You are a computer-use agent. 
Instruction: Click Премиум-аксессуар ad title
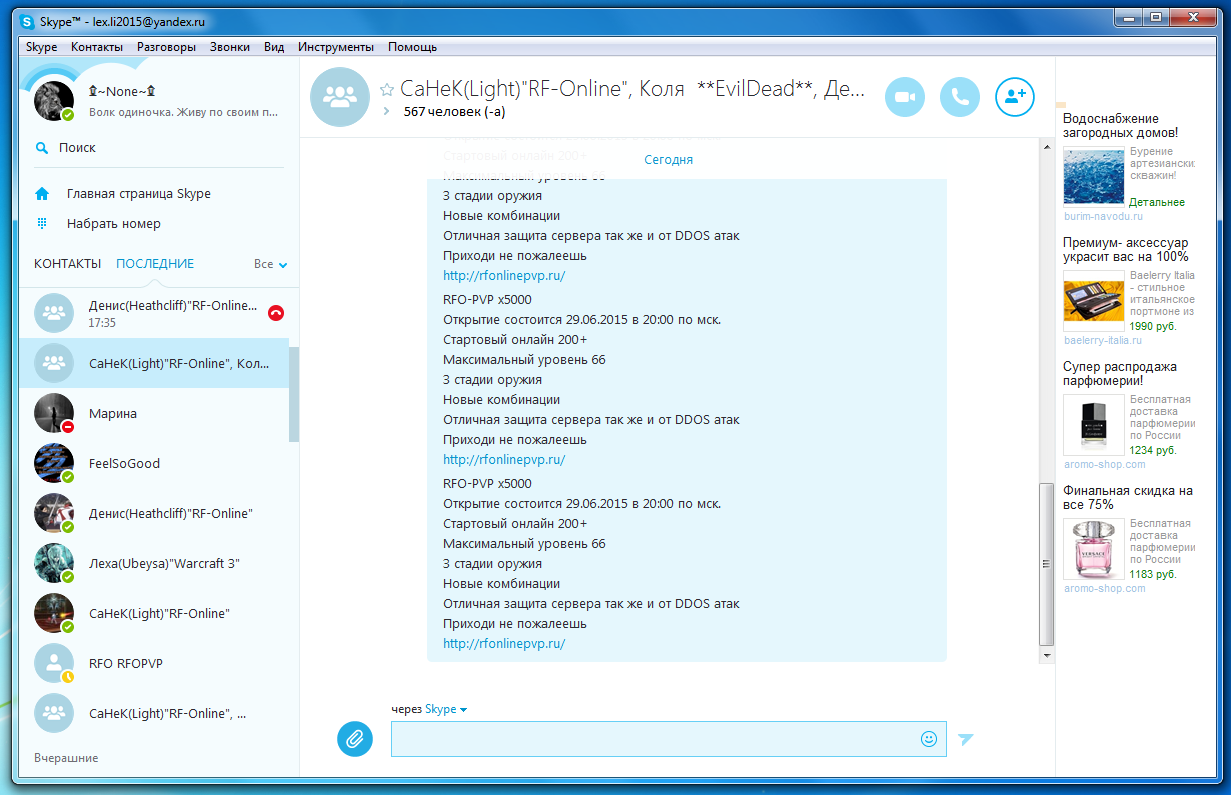click(x=1125, y=250)
